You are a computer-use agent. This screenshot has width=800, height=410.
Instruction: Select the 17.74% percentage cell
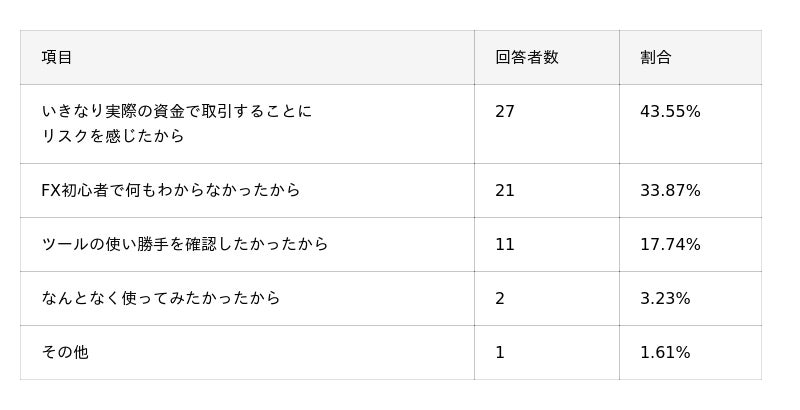[x=670, y=244]
